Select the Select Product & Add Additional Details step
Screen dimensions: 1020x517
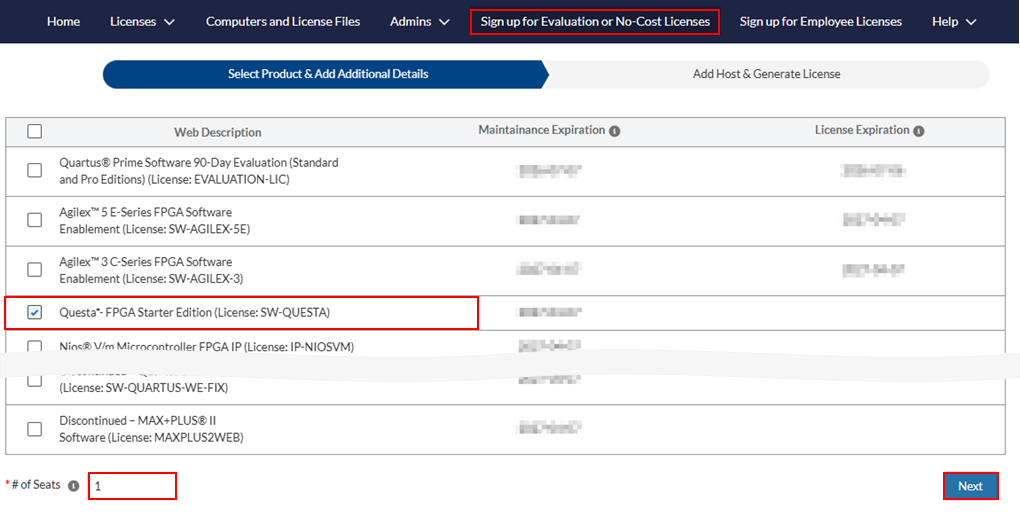(327, 74)
